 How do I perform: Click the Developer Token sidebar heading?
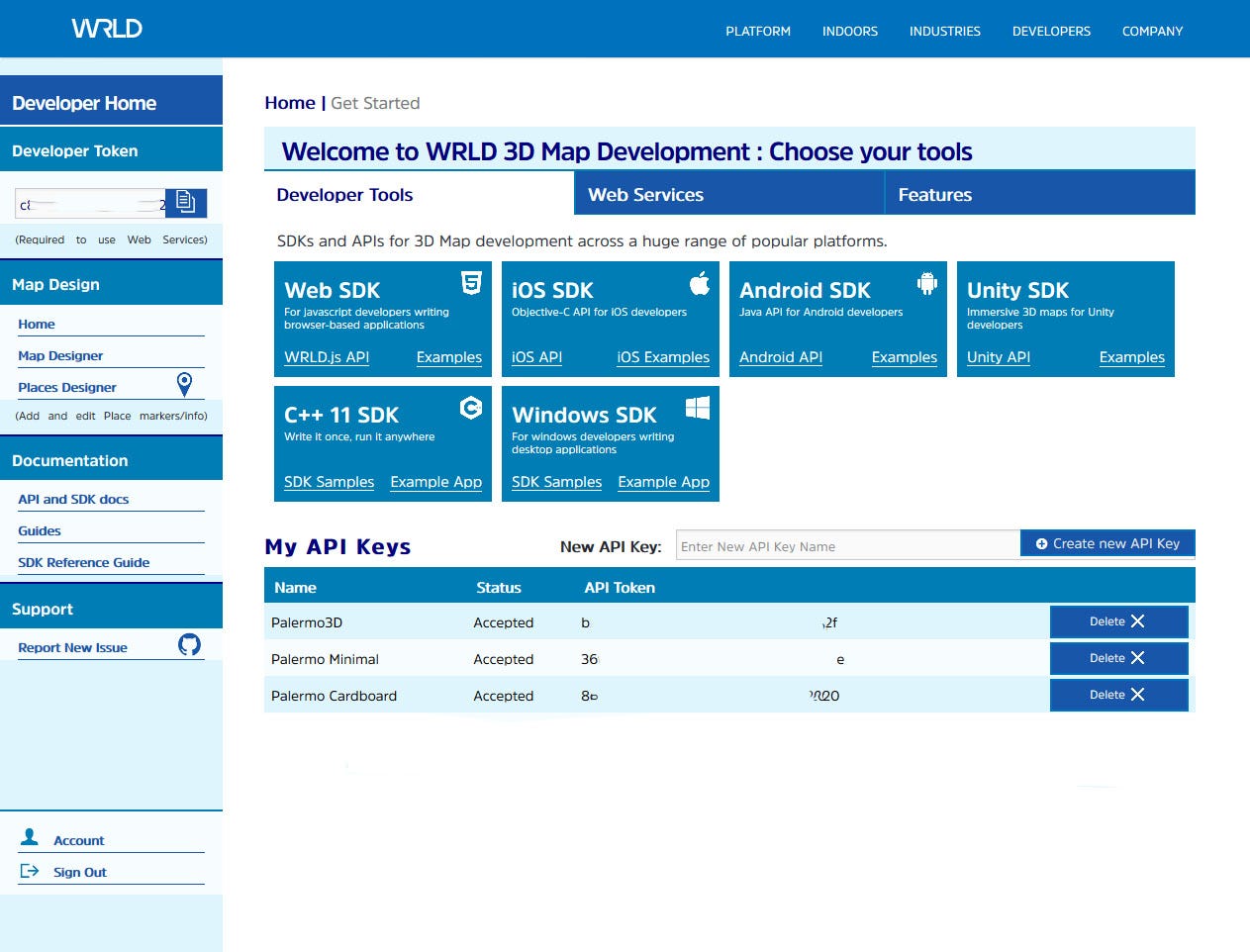[x=75, y=151]
